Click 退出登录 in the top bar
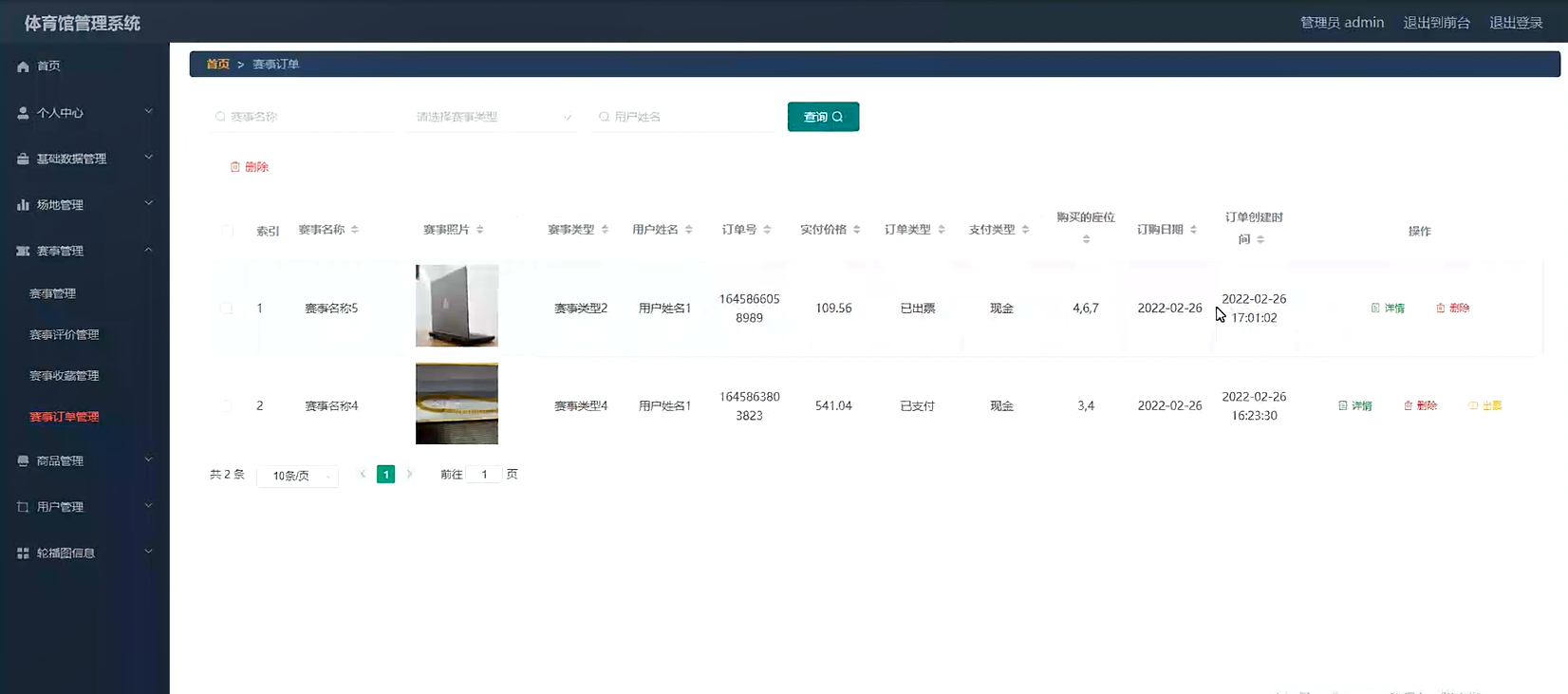 coord(1515,23)
